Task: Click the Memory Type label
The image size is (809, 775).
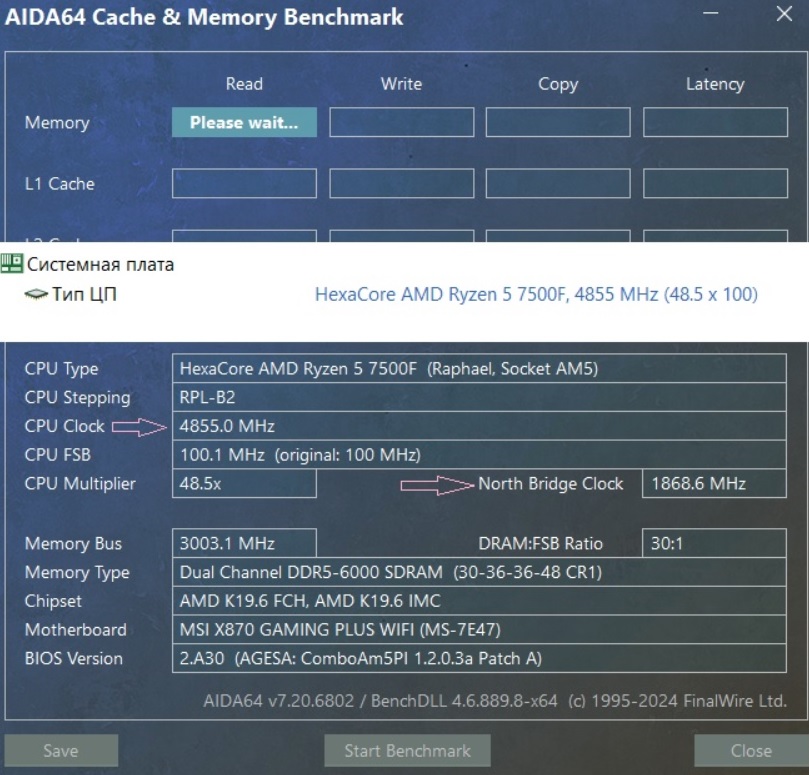Action: click(x=77, y=573)
